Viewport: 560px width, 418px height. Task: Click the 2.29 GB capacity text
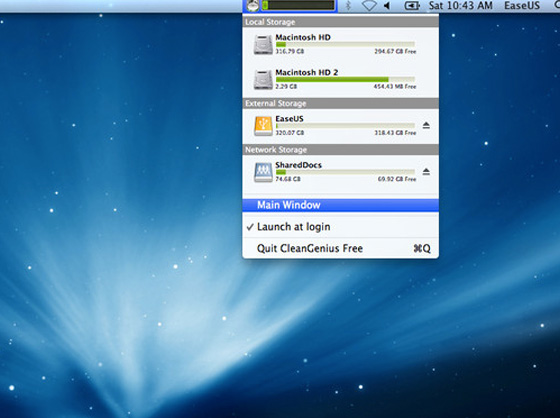click(286, 86)
